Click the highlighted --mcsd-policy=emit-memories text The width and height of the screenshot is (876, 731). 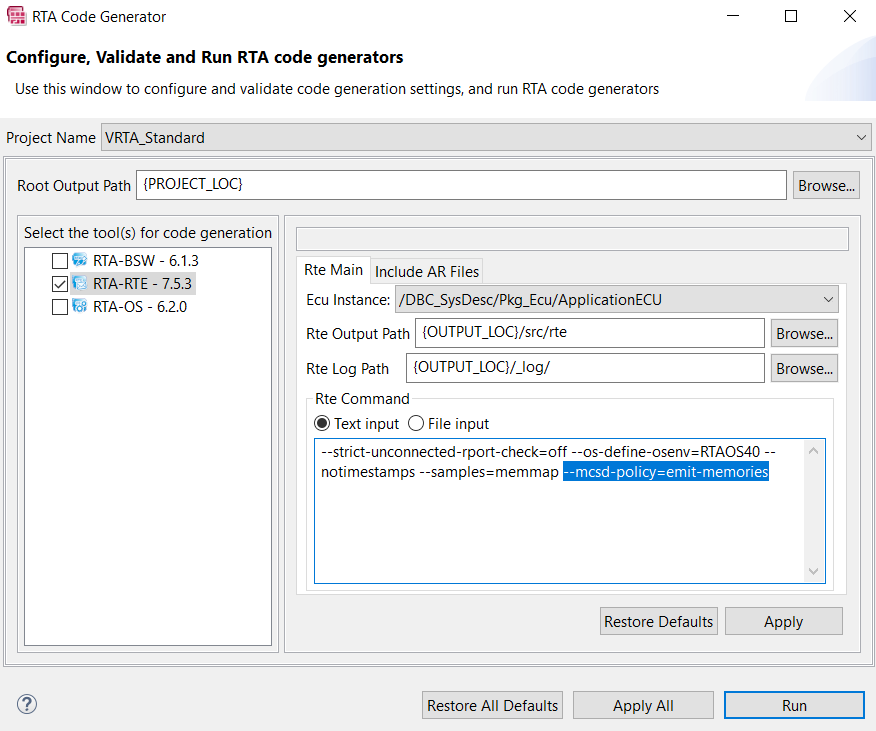pos(665,472)
